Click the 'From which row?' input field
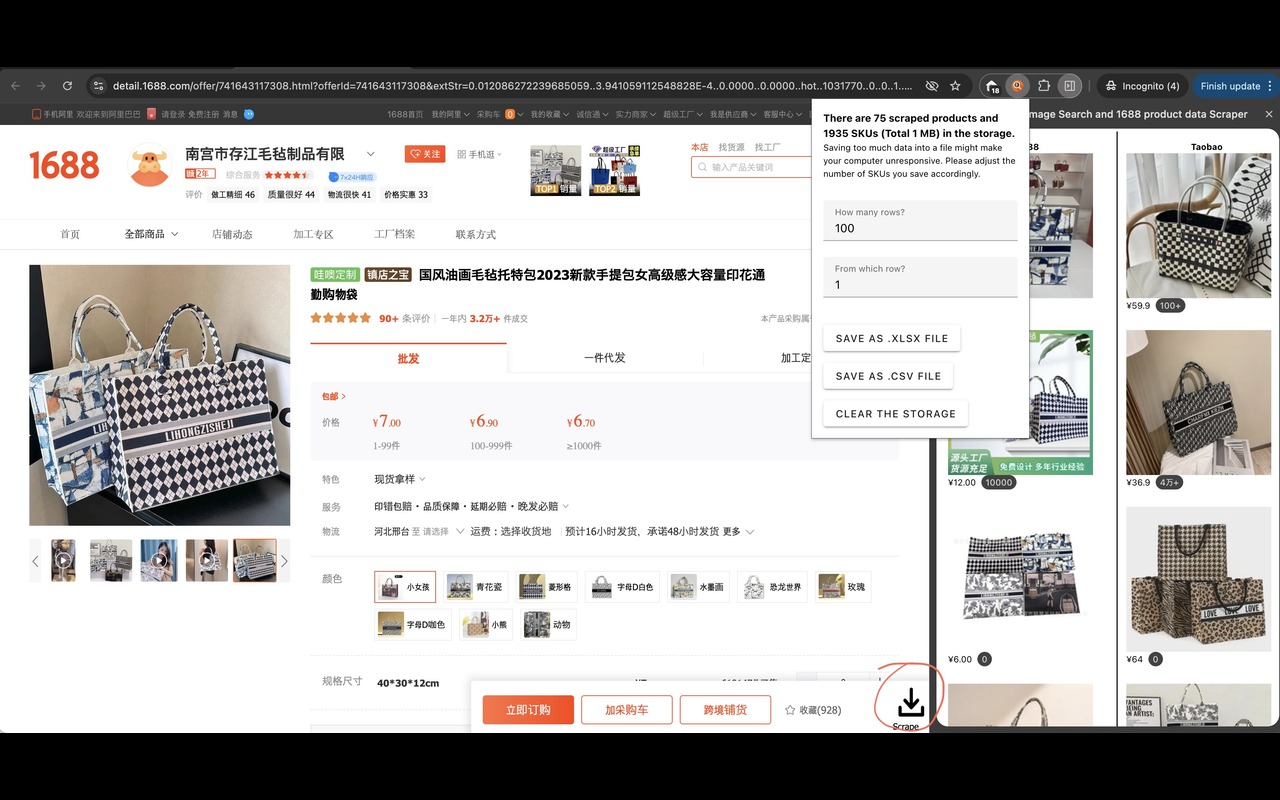 coord(920,277)
